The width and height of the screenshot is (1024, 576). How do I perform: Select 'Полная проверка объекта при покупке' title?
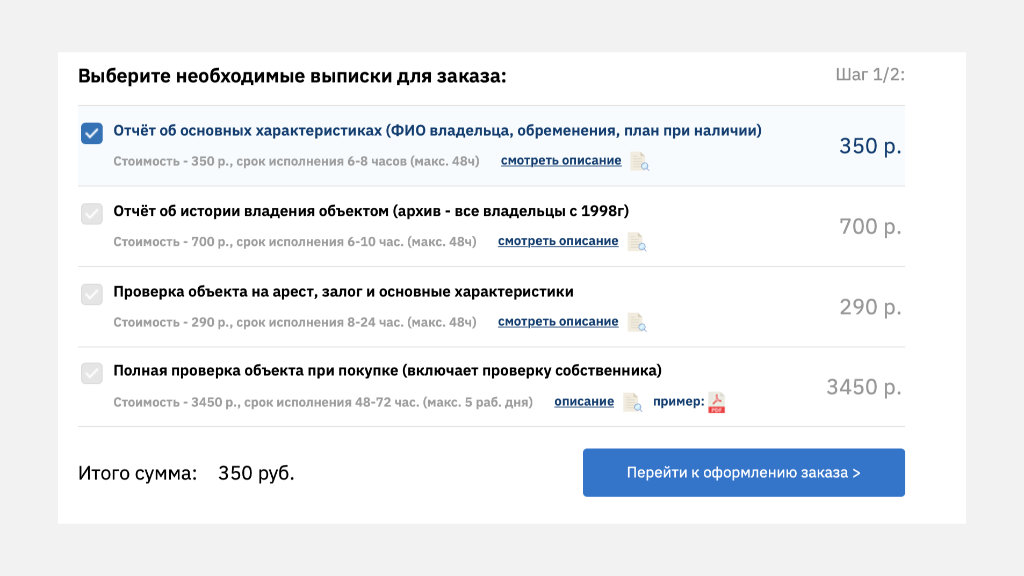(x=387, y=371)
